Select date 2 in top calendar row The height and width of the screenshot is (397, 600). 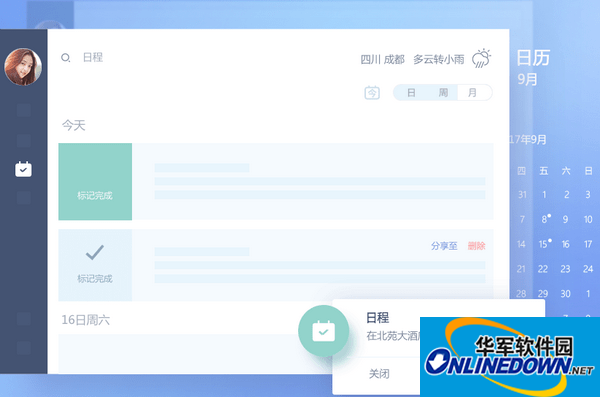click(x=566, y=194)
